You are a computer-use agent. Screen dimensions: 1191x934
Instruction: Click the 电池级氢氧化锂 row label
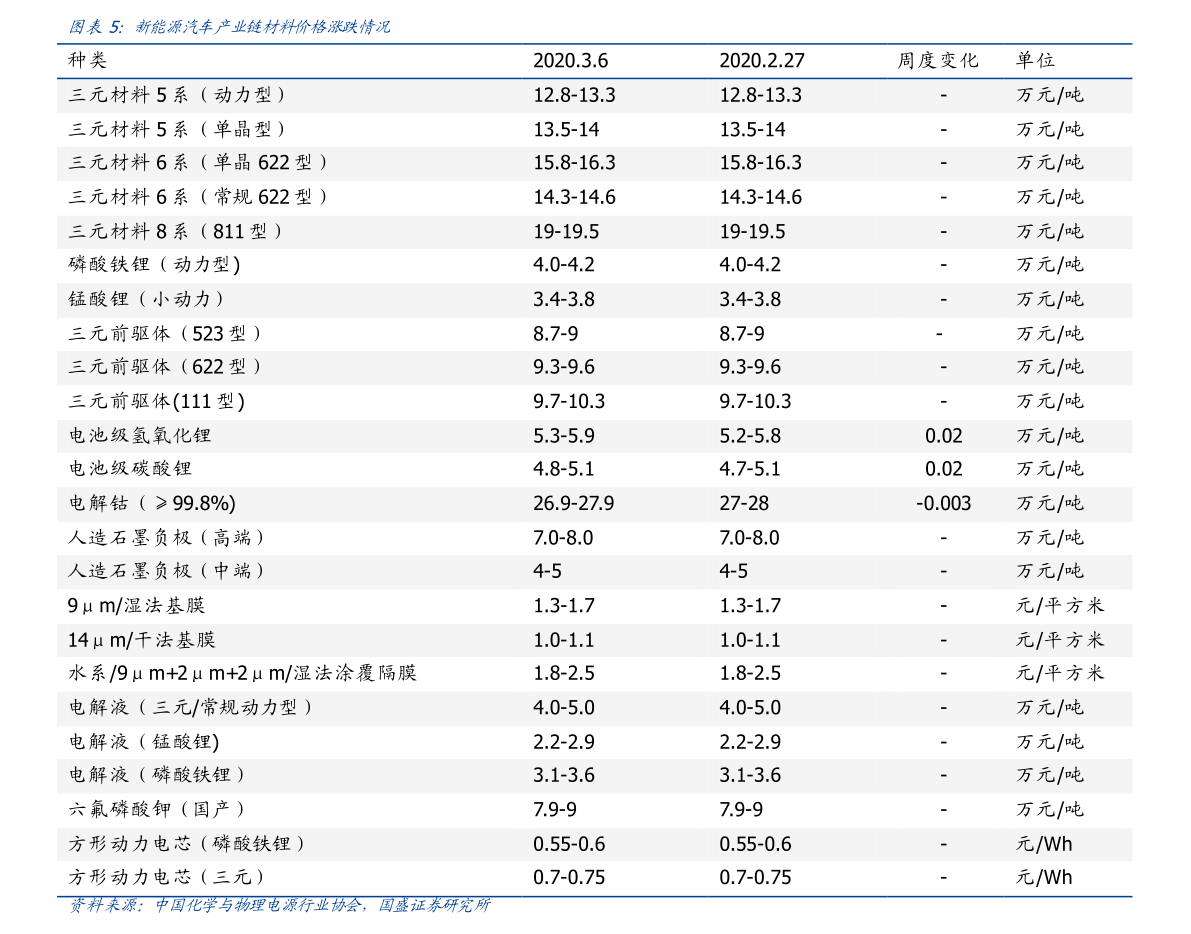[x=140, y=435]
